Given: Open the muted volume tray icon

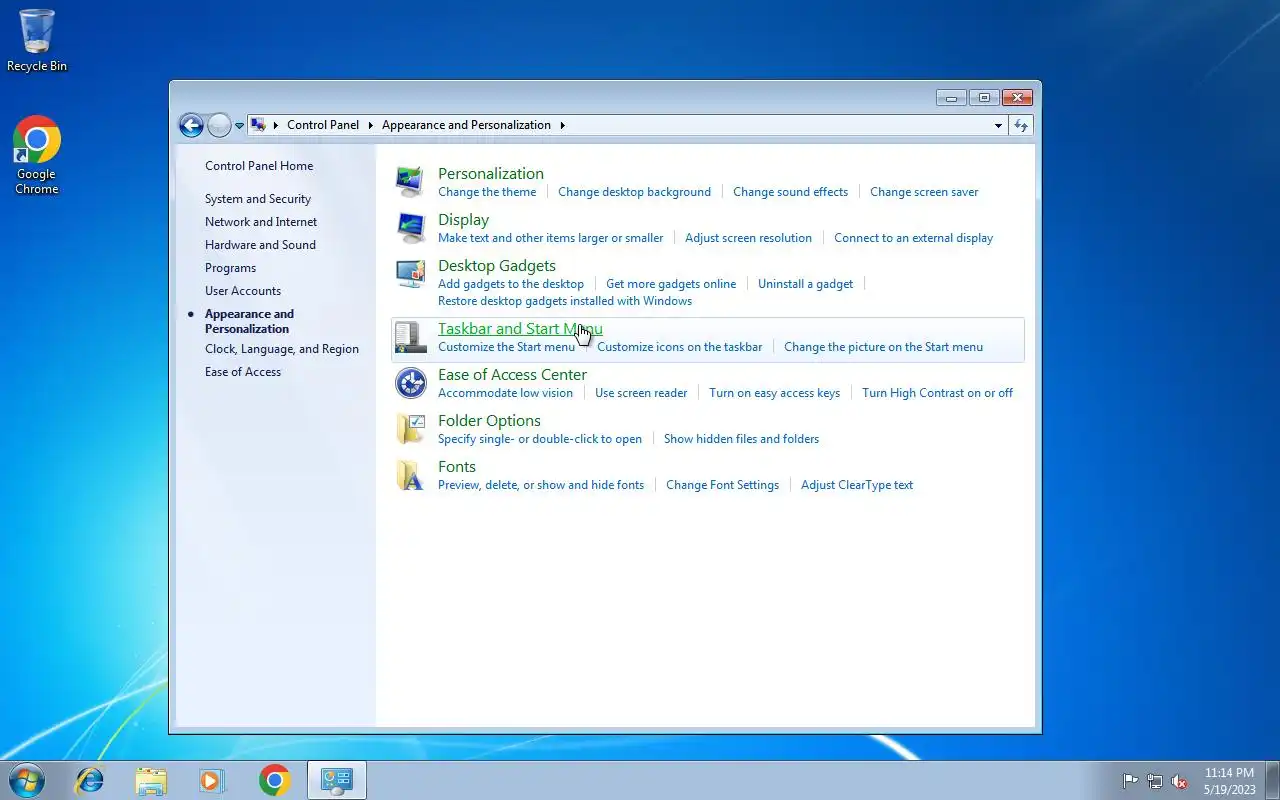Looking at the screenshot, I should coord(1179,781).
